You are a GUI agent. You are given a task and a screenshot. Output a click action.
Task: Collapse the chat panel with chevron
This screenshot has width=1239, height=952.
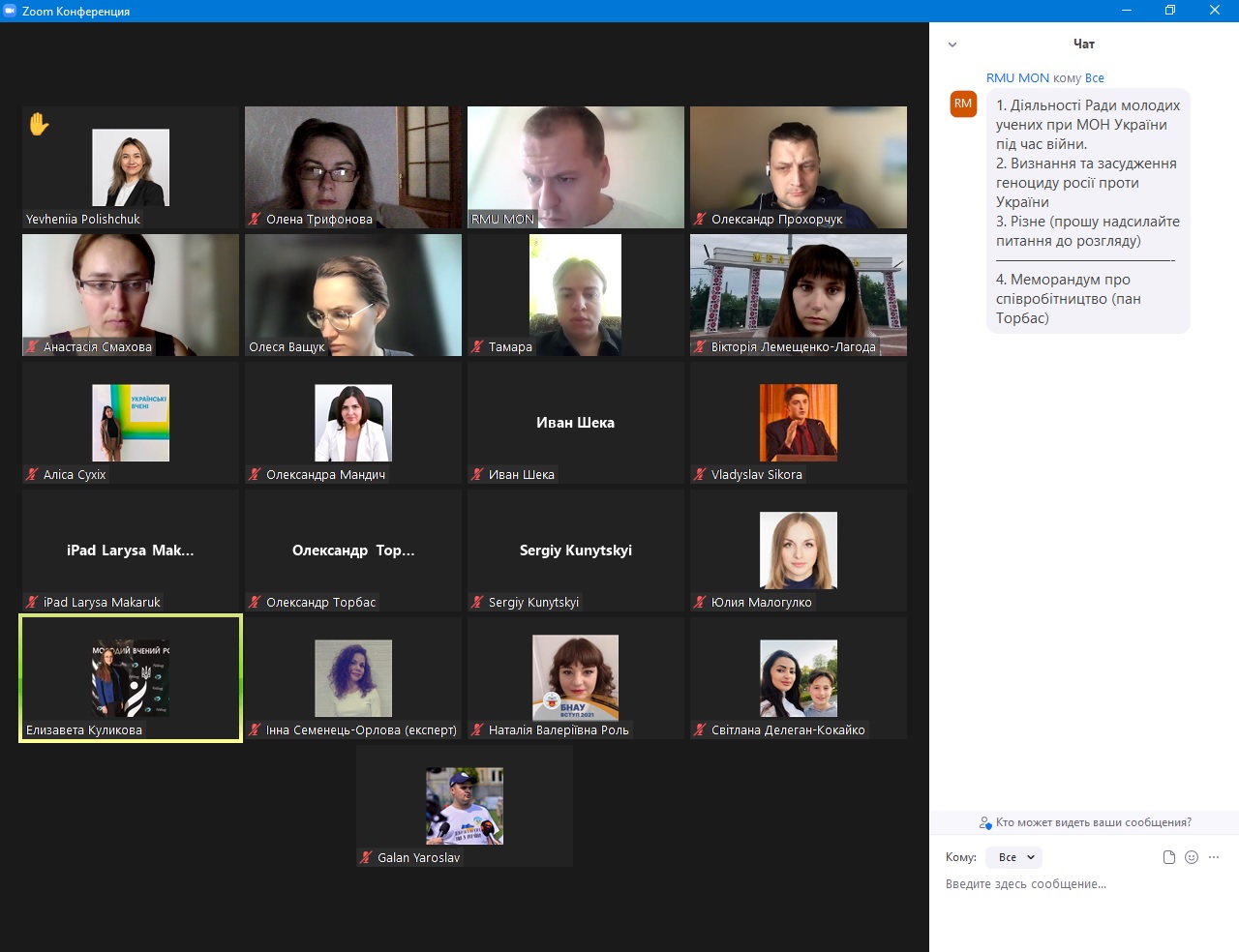(x=952, y=45)
